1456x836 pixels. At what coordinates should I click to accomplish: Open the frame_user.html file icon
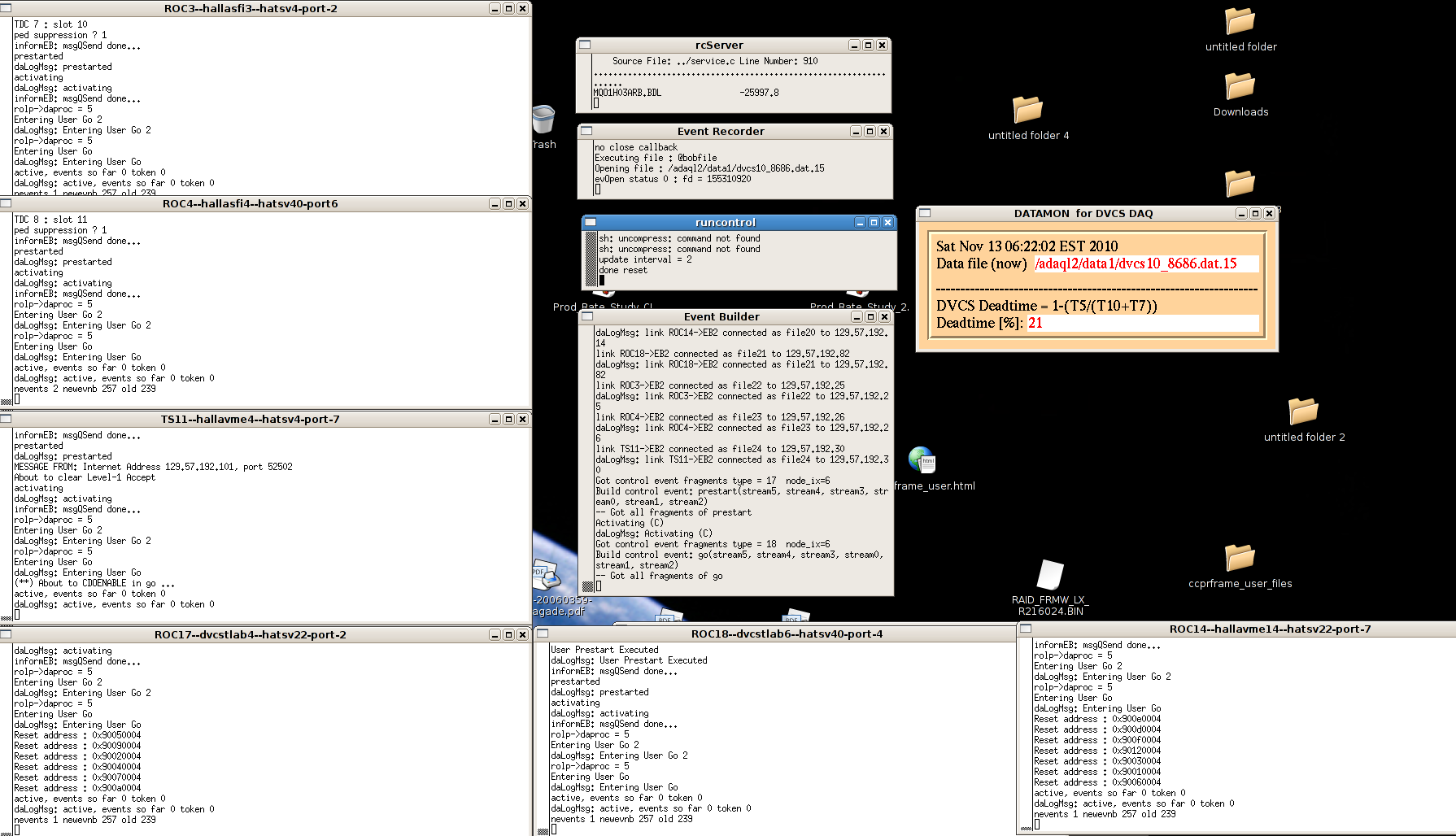click(x=922, y=460)
